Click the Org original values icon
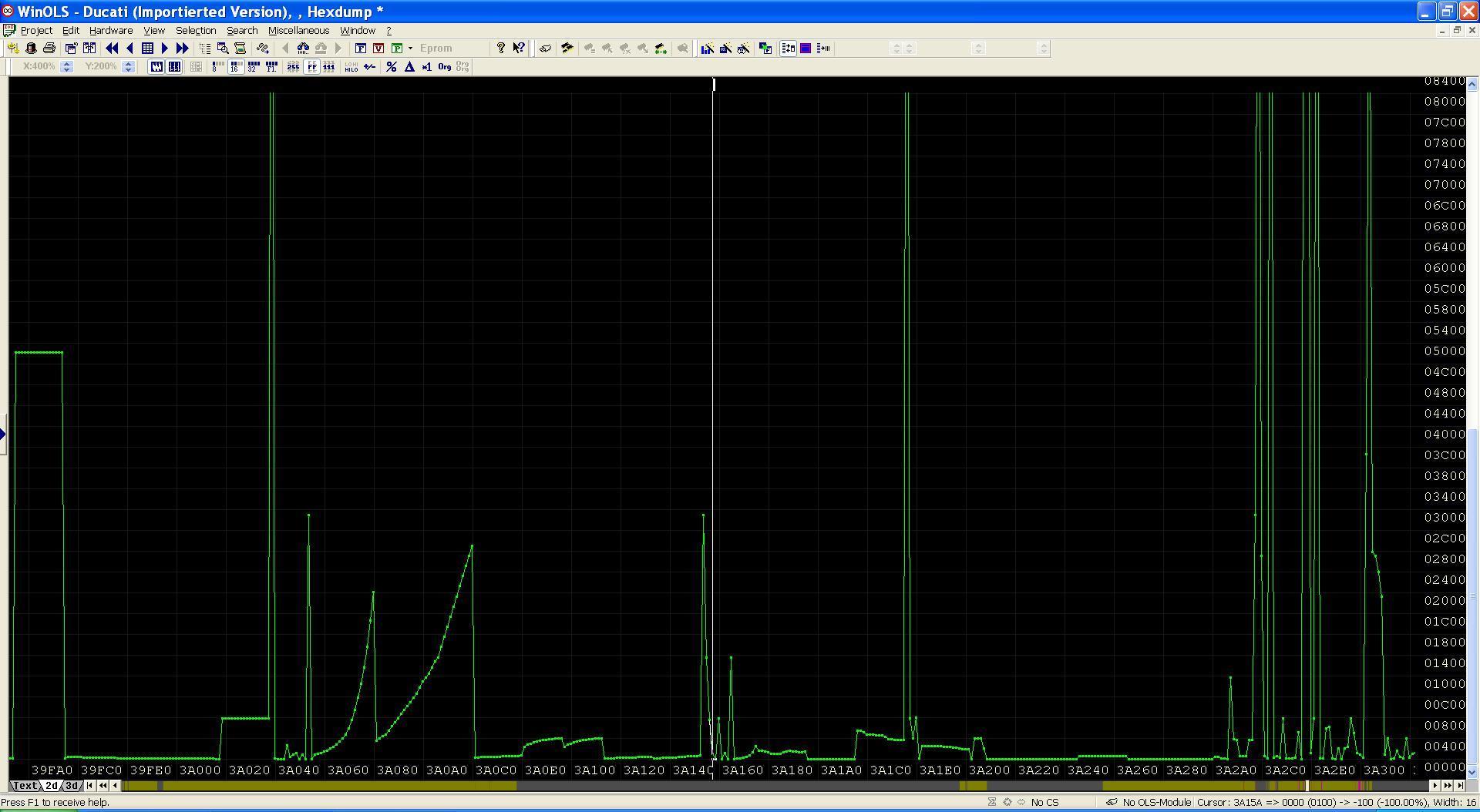 pyautogui.click(x=444, y=67)
